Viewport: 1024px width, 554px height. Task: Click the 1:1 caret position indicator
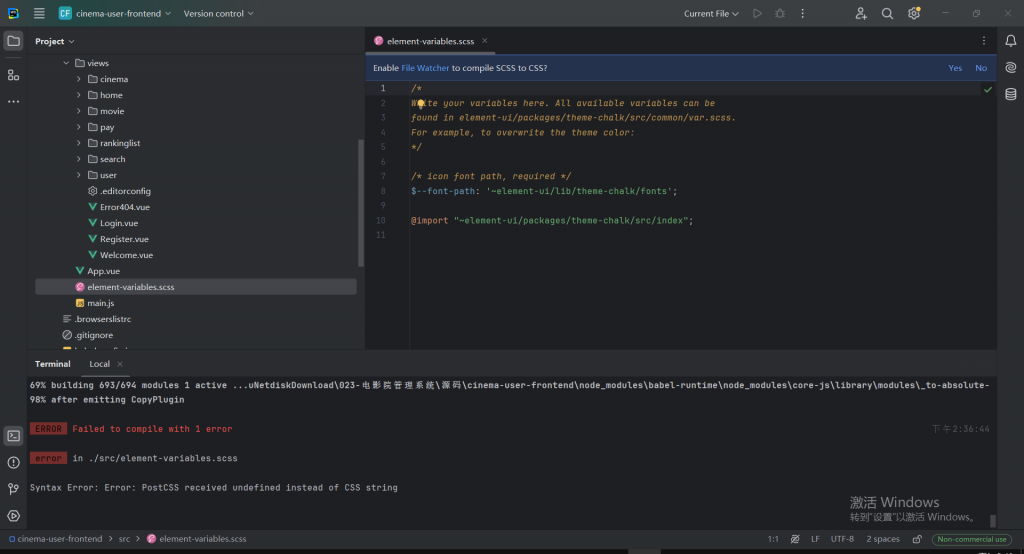(x=773, y=539)
